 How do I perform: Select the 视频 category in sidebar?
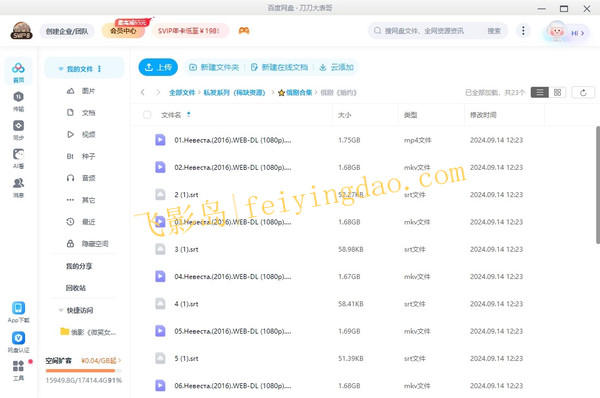81,134
